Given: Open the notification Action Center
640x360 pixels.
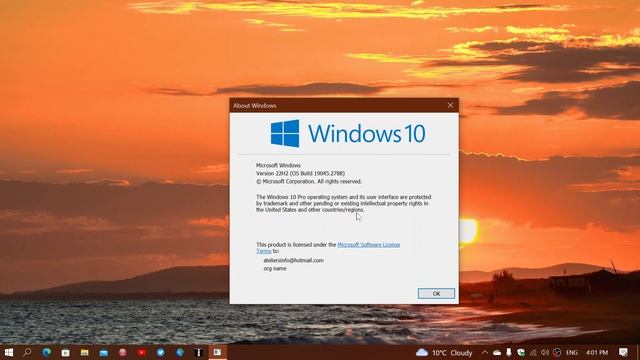Looking at the screenshot, I should [623, 352].
